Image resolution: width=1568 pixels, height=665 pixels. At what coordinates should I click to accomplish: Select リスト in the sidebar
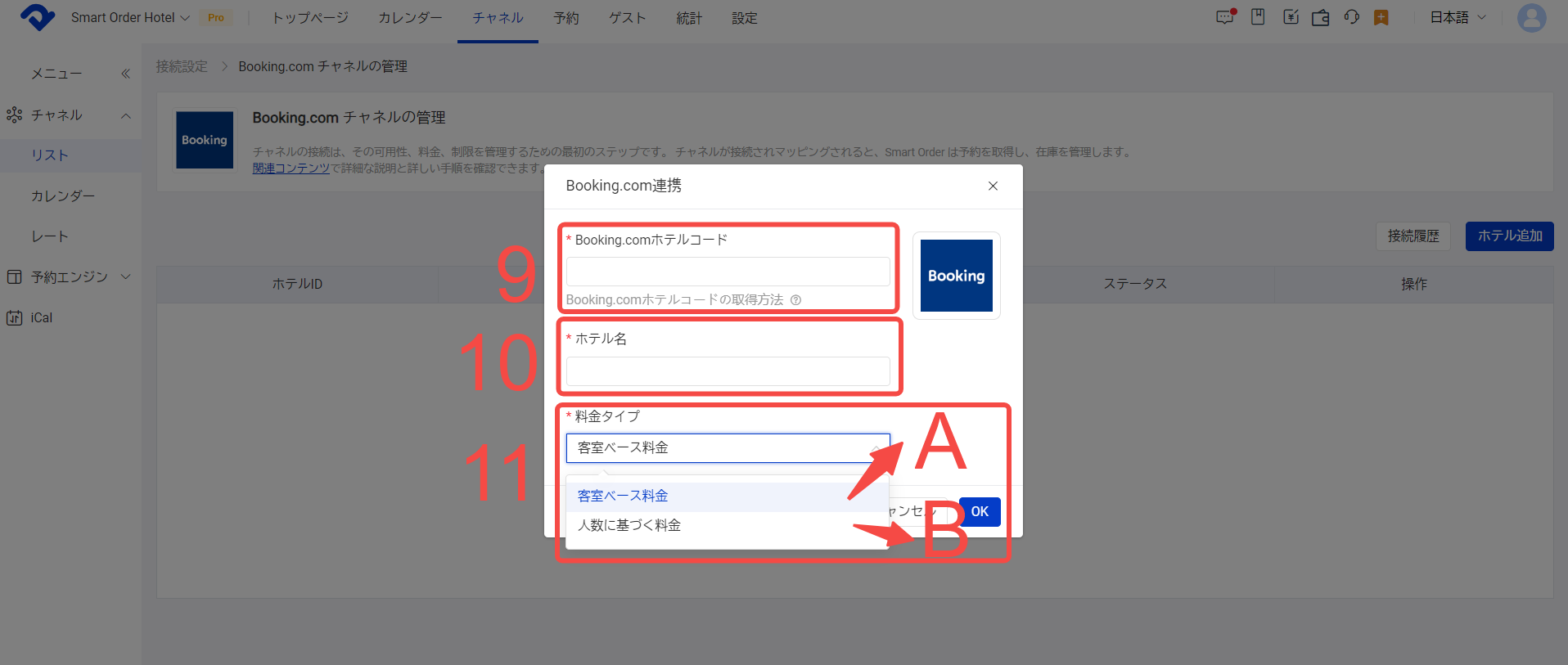(x=70, y=155)
